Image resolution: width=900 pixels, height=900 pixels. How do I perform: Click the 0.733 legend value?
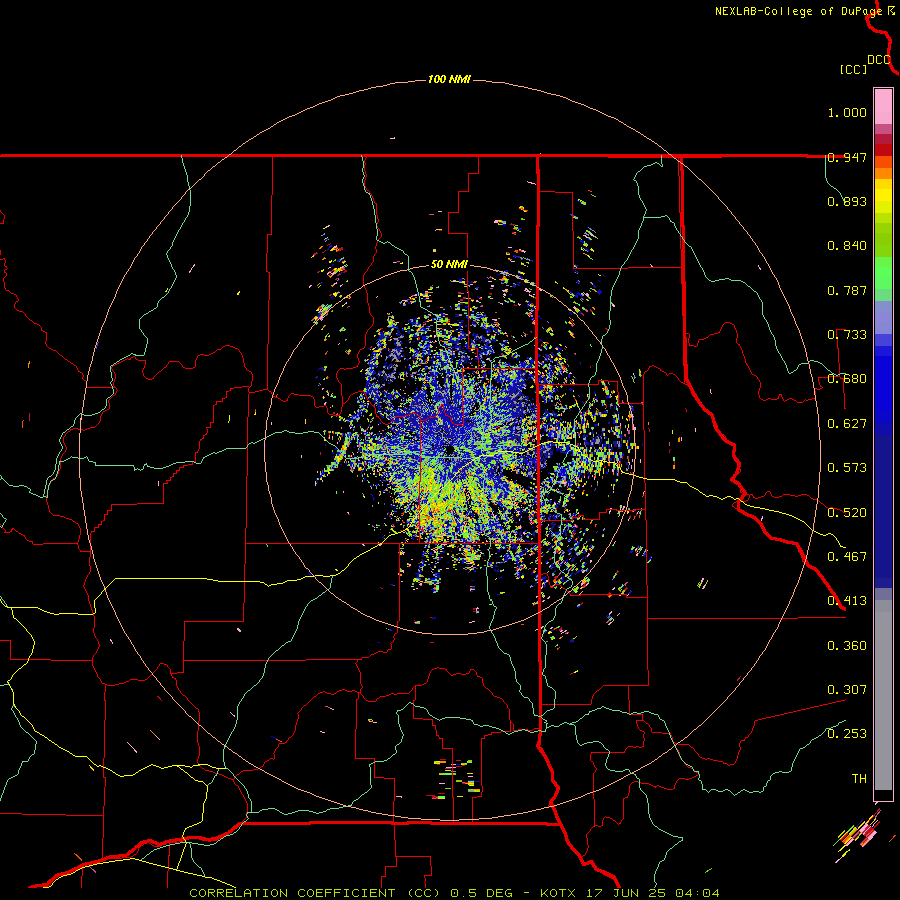(847, 335)
